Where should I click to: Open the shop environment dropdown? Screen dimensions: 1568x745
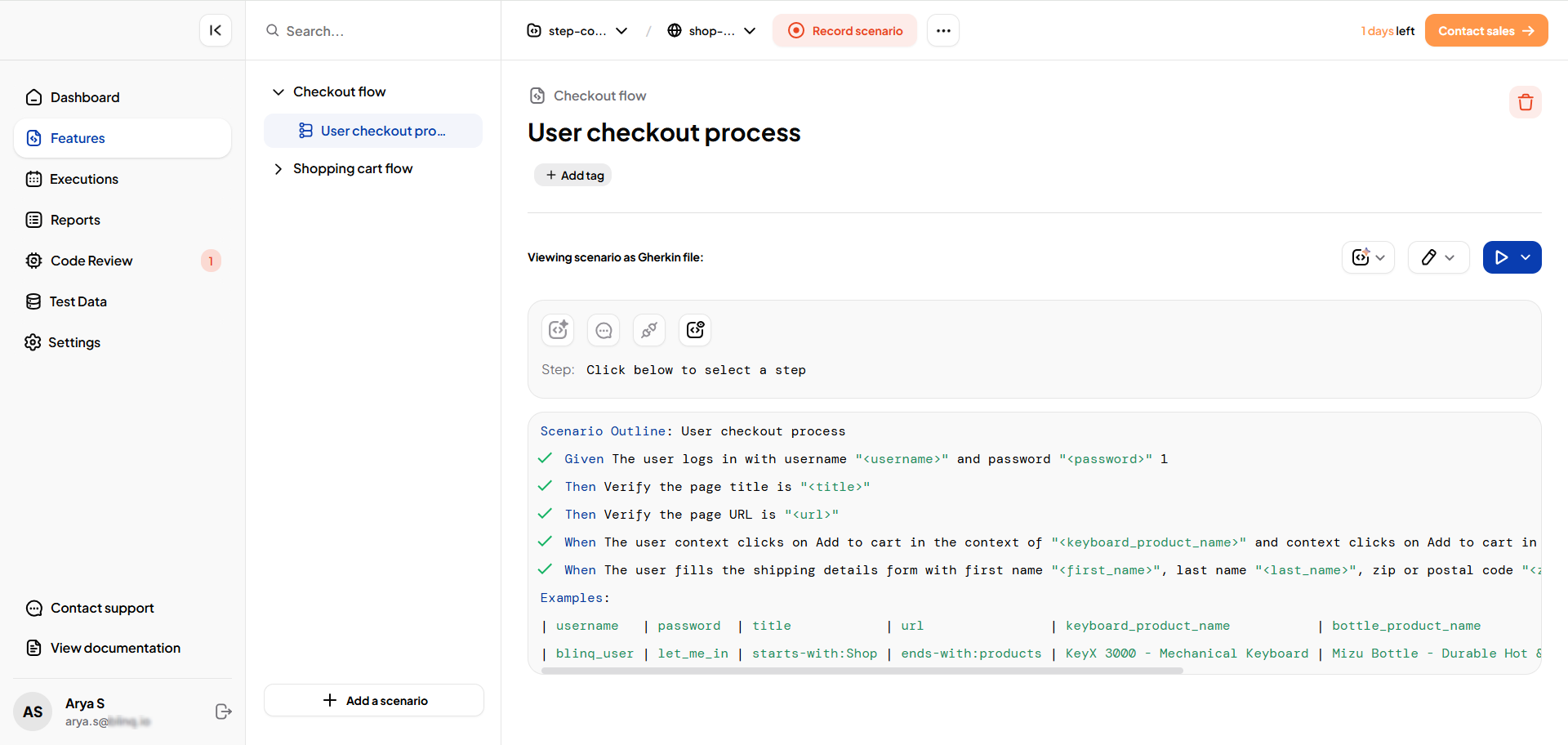click(x=711, y=31)
